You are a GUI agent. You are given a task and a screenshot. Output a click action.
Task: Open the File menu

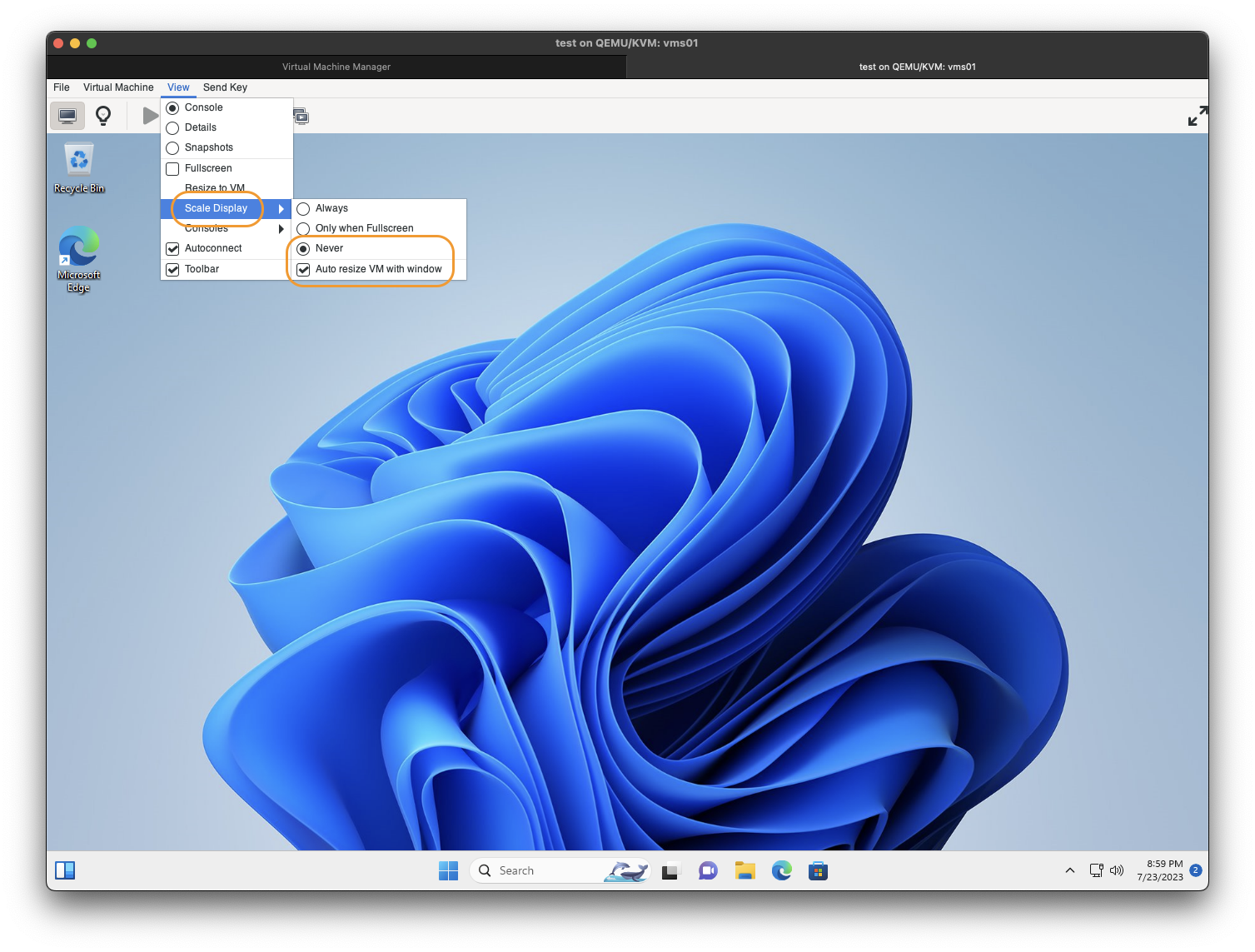pyautogui.click(x=62, y=87)
